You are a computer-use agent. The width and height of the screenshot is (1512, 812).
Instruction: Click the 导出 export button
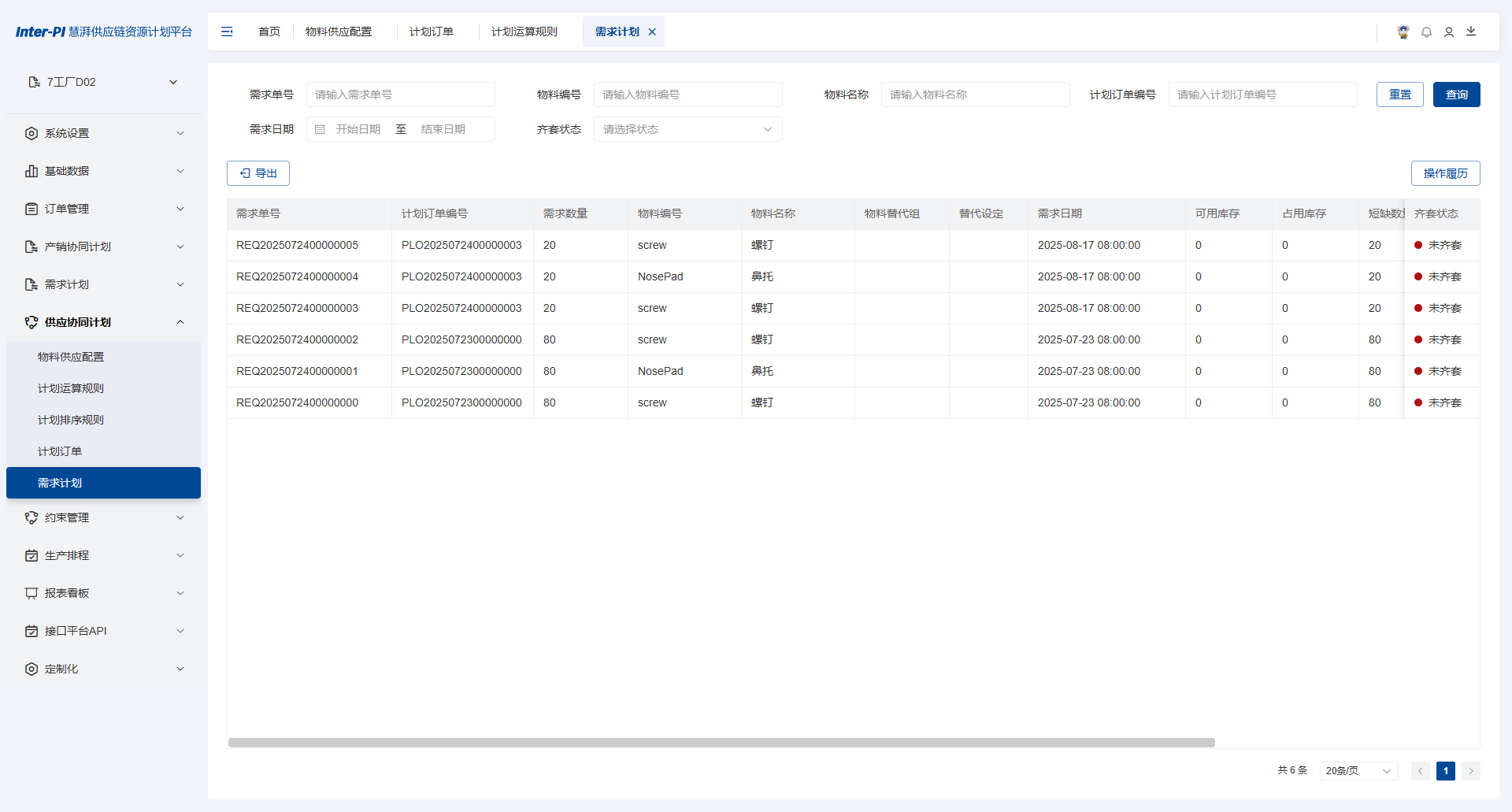point(258,173)
